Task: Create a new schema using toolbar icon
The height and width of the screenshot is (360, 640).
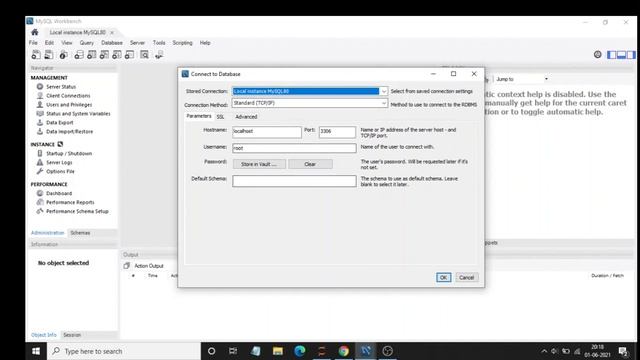Action: click(79, 55)
